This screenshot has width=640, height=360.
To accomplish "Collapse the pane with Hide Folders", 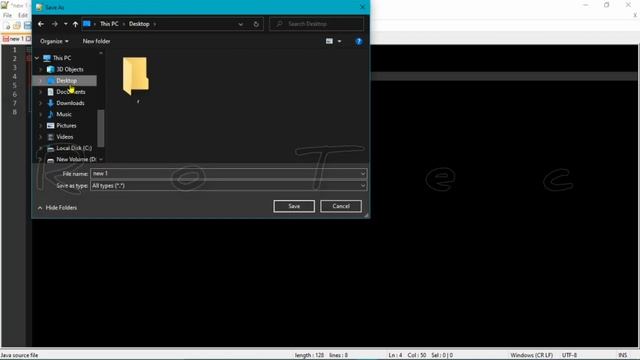I will pos(57,208).
